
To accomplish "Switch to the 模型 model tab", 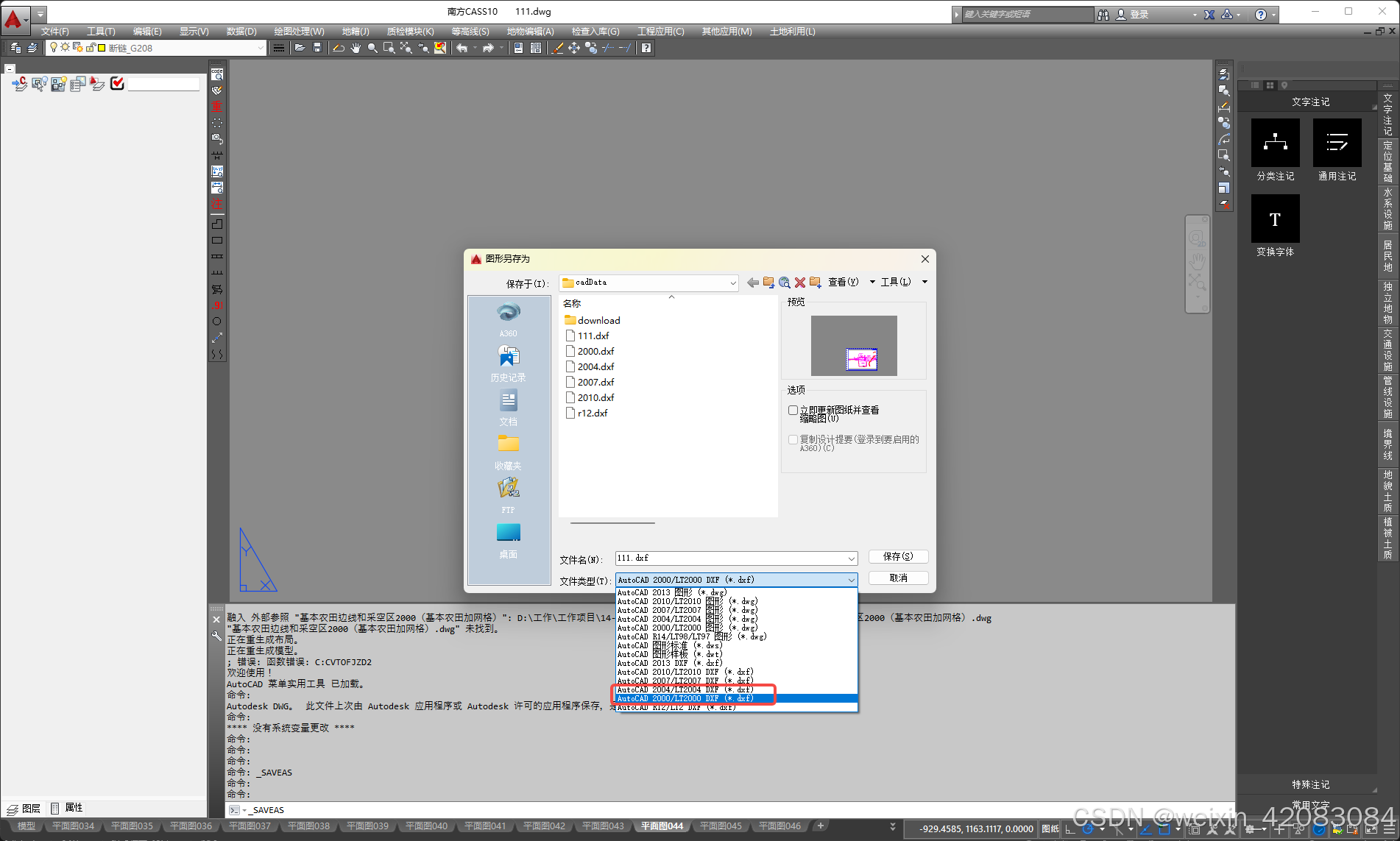I will point(26,826).
